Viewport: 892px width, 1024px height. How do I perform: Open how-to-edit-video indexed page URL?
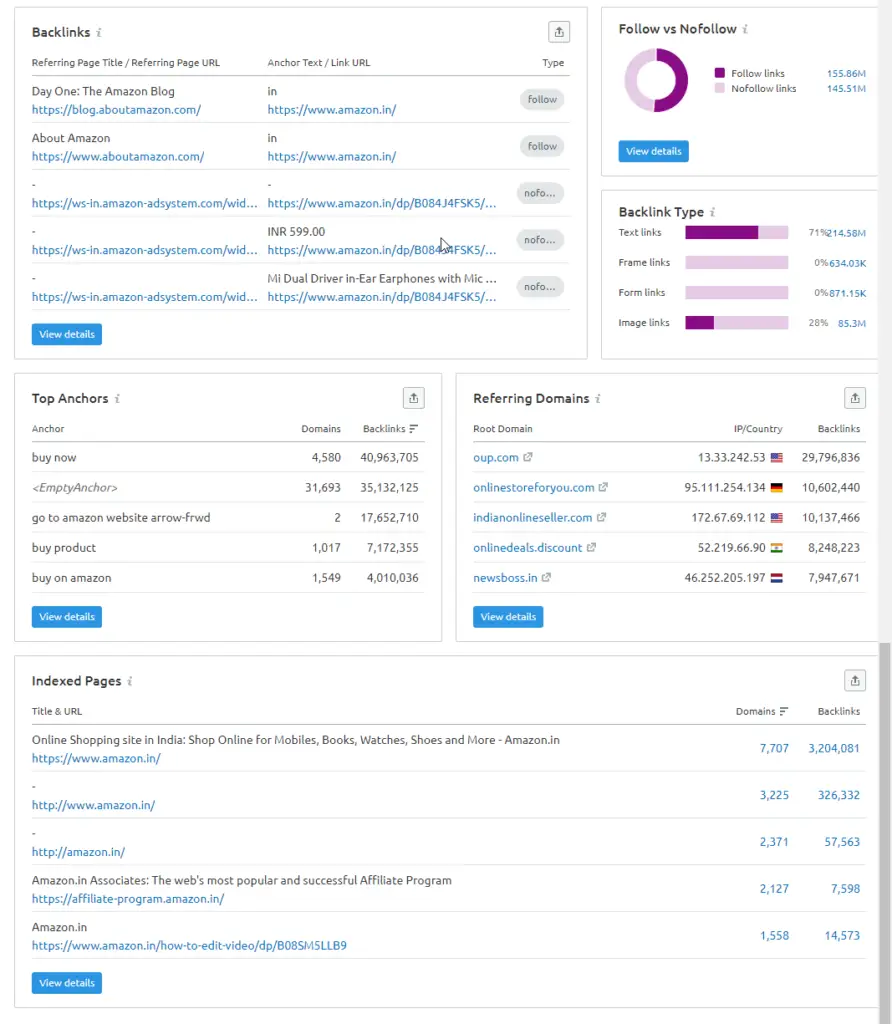pos(189,946)
